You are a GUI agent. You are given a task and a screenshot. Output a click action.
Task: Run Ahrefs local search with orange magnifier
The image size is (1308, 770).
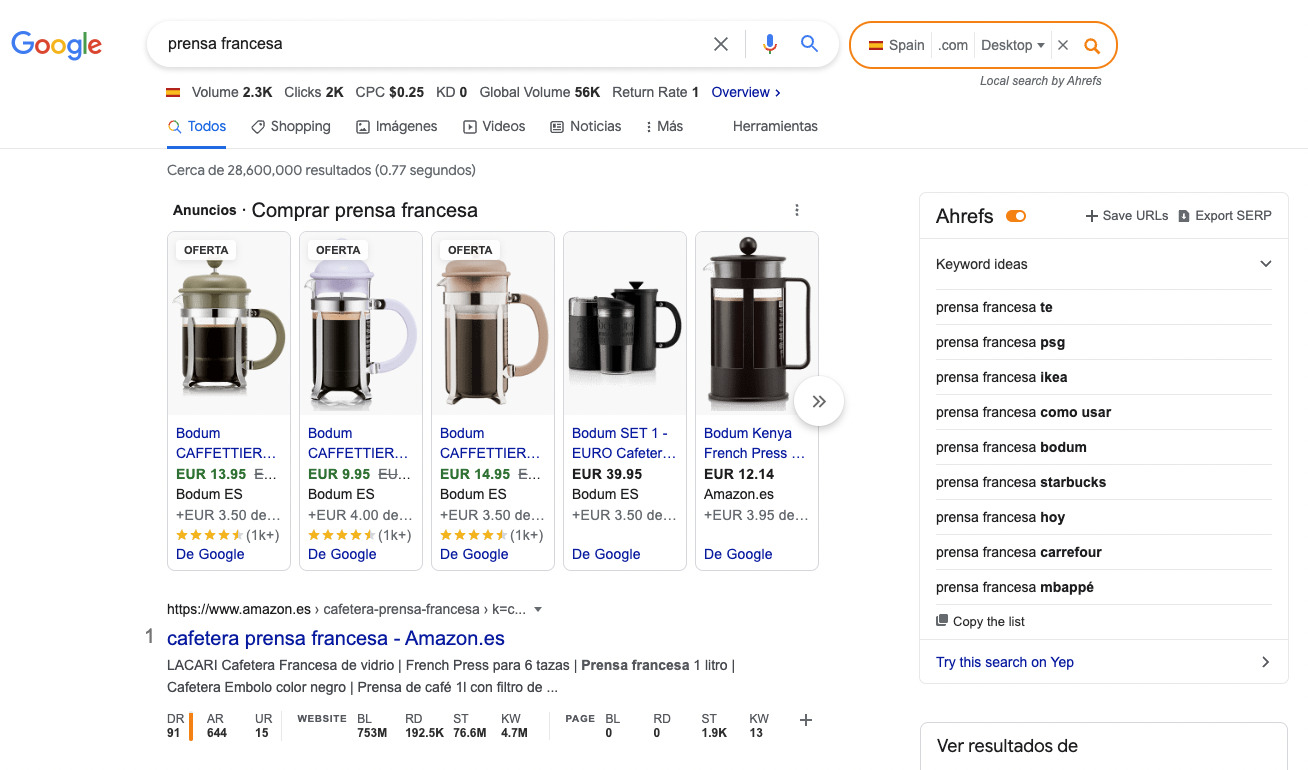pos(1092,45)
